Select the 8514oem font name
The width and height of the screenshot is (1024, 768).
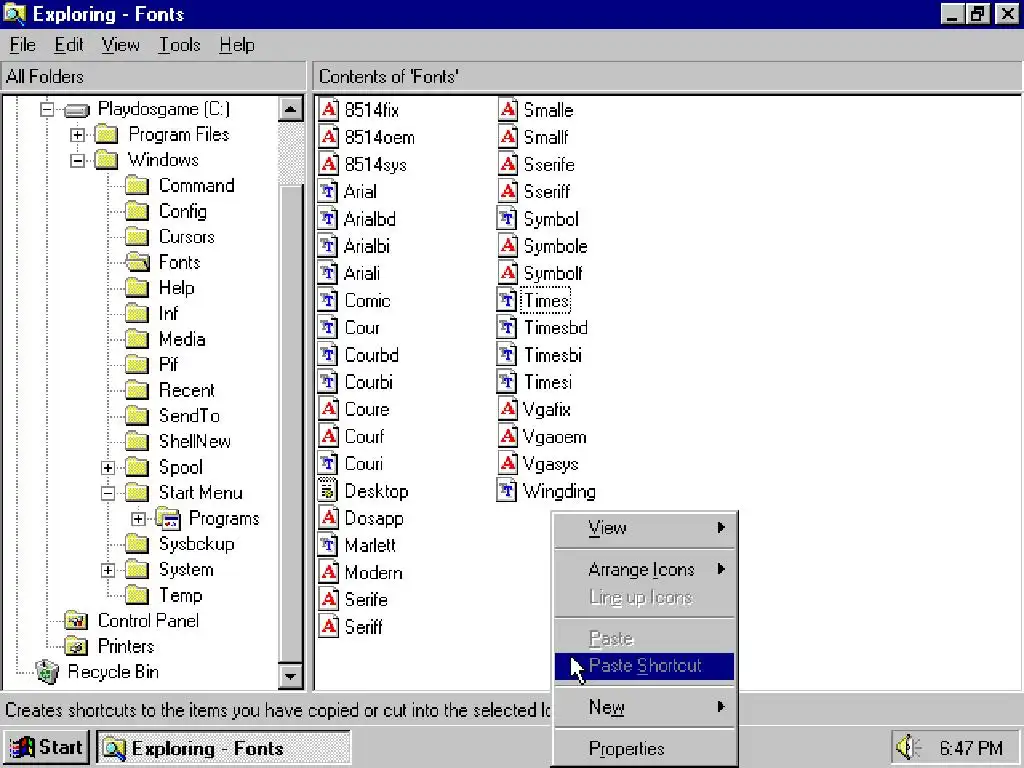coord(379,137)
